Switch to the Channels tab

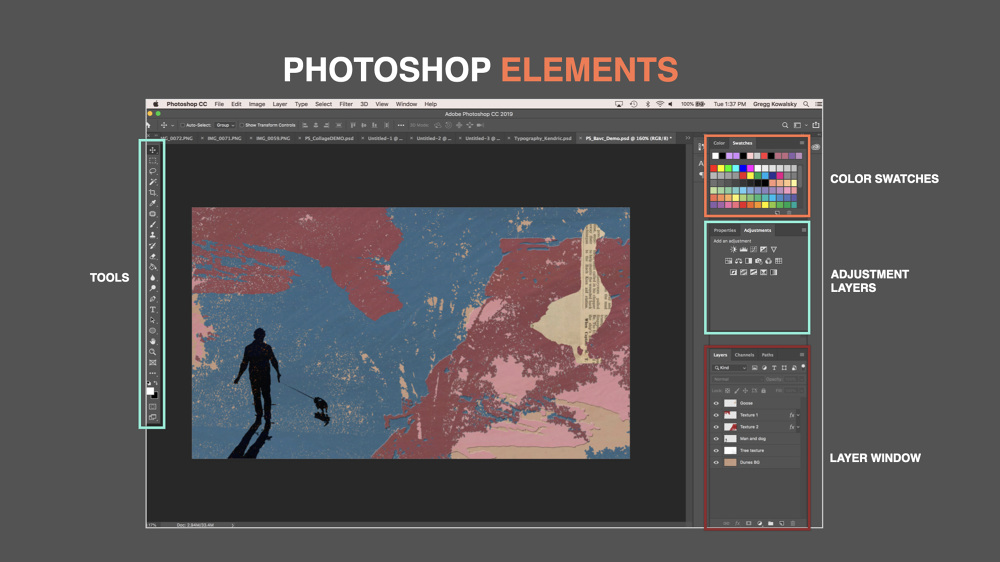point(744,355)
